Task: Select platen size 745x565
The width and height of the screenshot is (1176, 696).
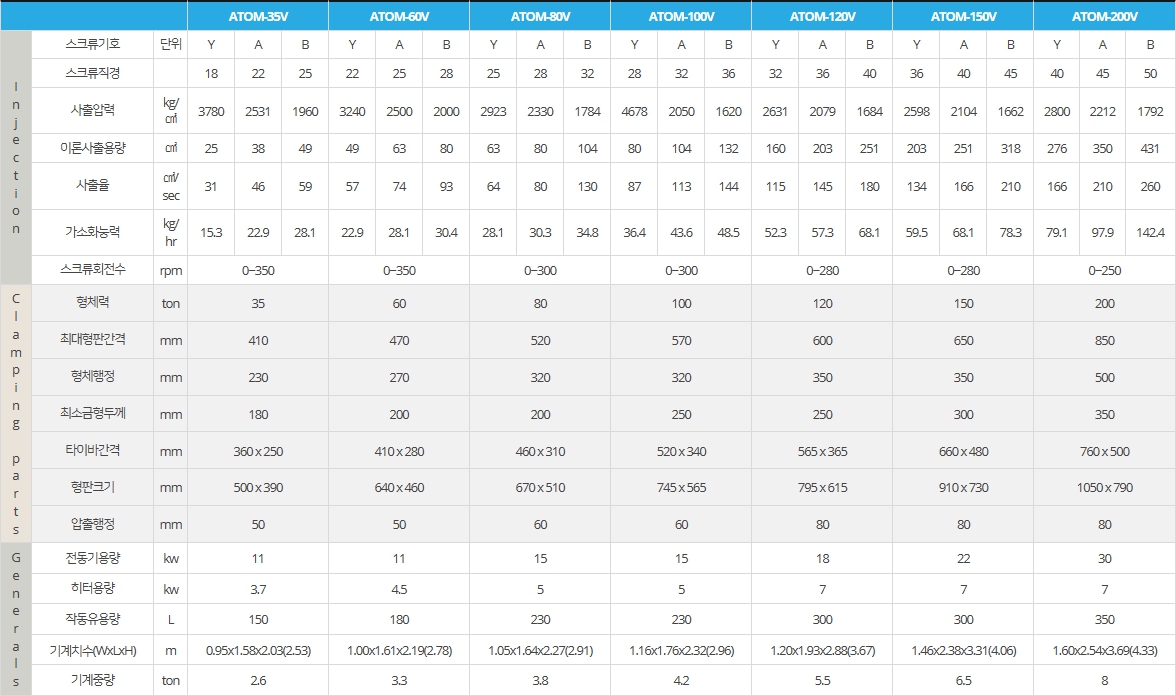Action: (681, 488)
